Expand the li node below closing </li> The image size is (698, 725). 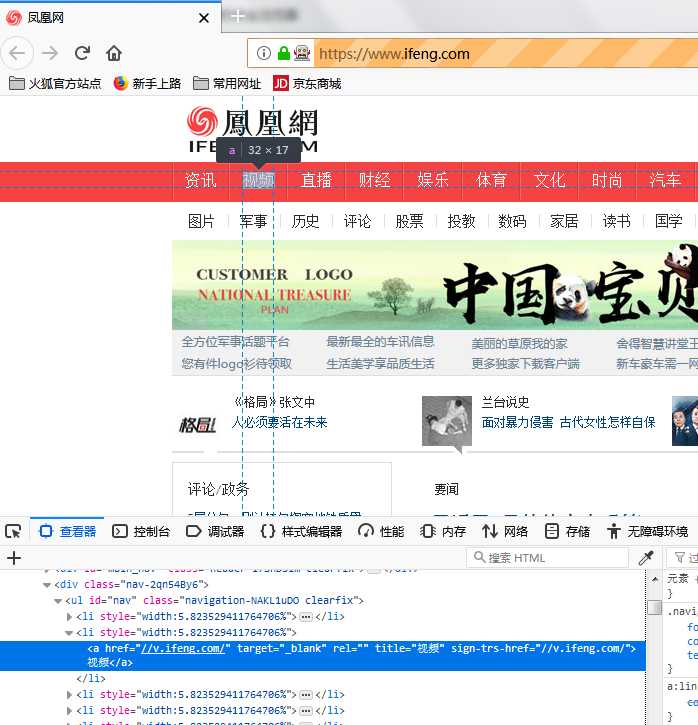pos(69,695)
